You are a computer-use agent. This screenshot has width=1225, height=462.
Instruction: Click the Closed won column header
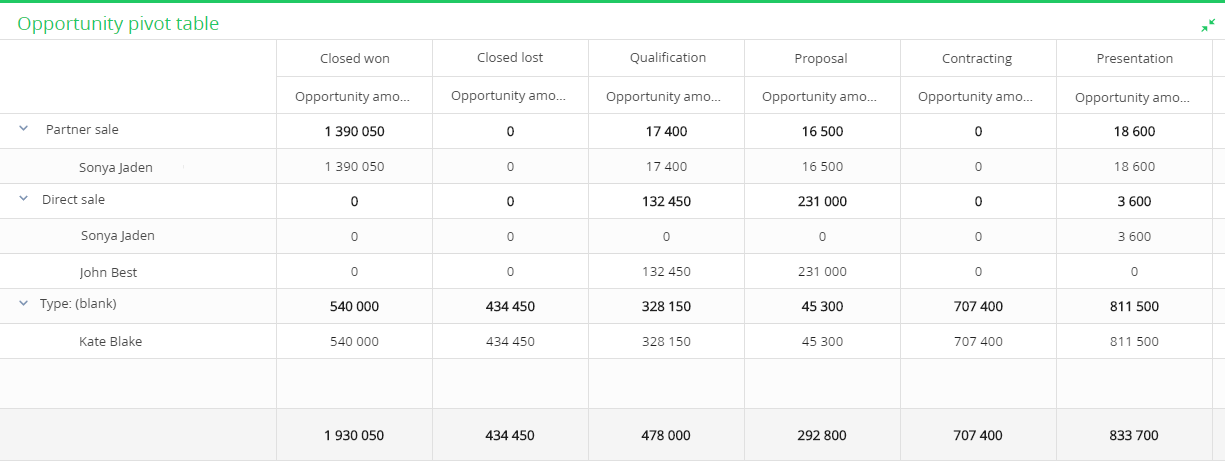click(x=355, y=58)
